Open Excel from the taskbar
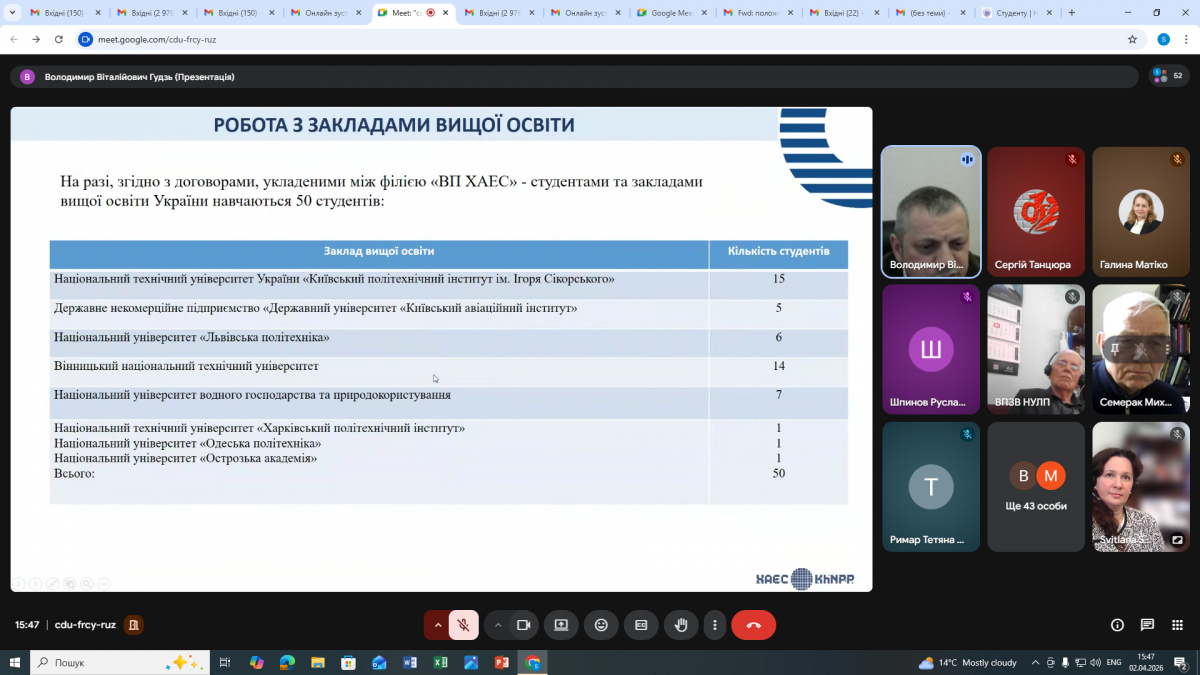 coord(440,662)
